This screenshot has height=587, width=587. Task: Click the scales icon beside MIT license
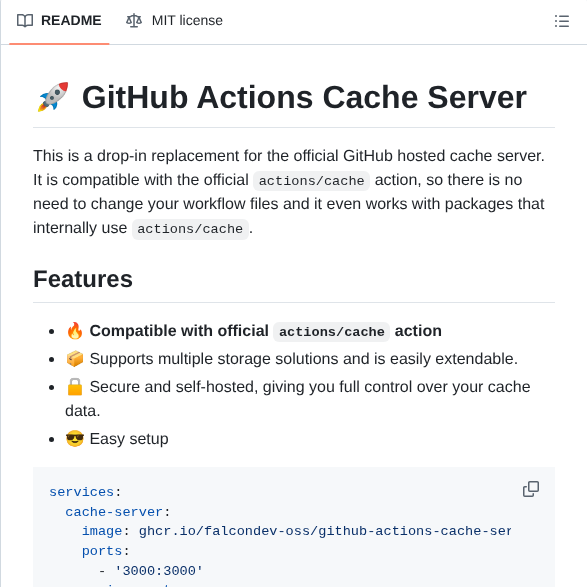[x=134, y=21]
